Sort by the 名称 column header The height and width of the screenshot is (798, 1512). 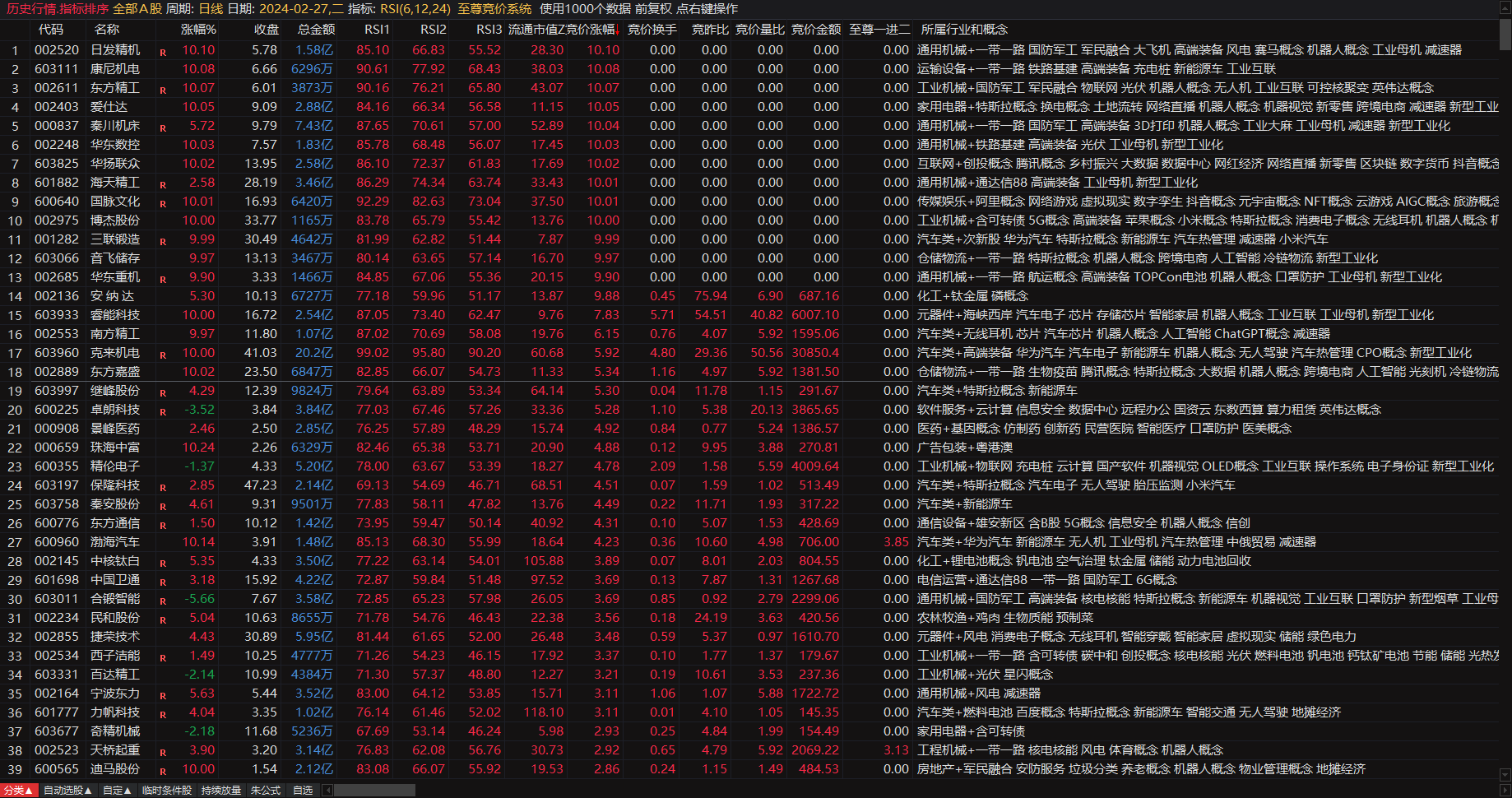click(107, 29)
